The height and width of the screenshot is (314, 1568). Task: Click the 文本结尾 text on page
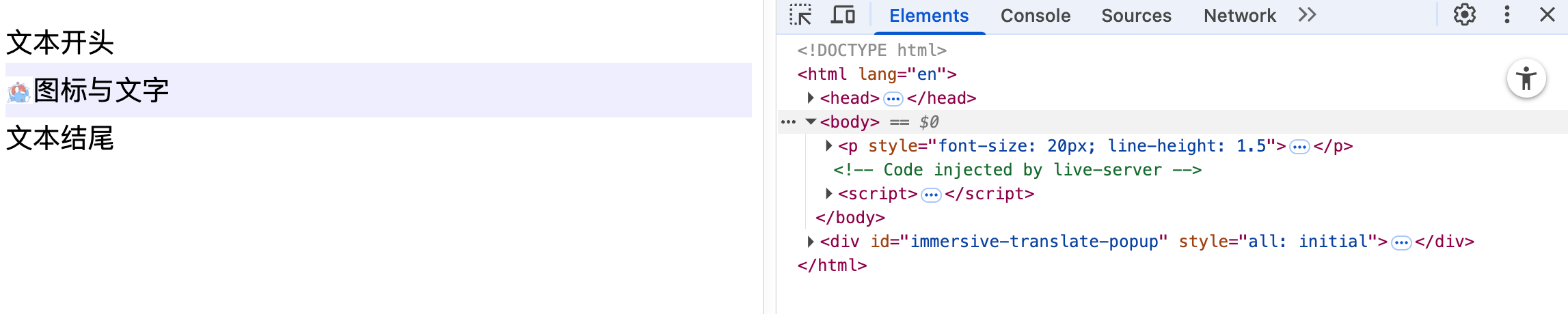coord(60,139)
